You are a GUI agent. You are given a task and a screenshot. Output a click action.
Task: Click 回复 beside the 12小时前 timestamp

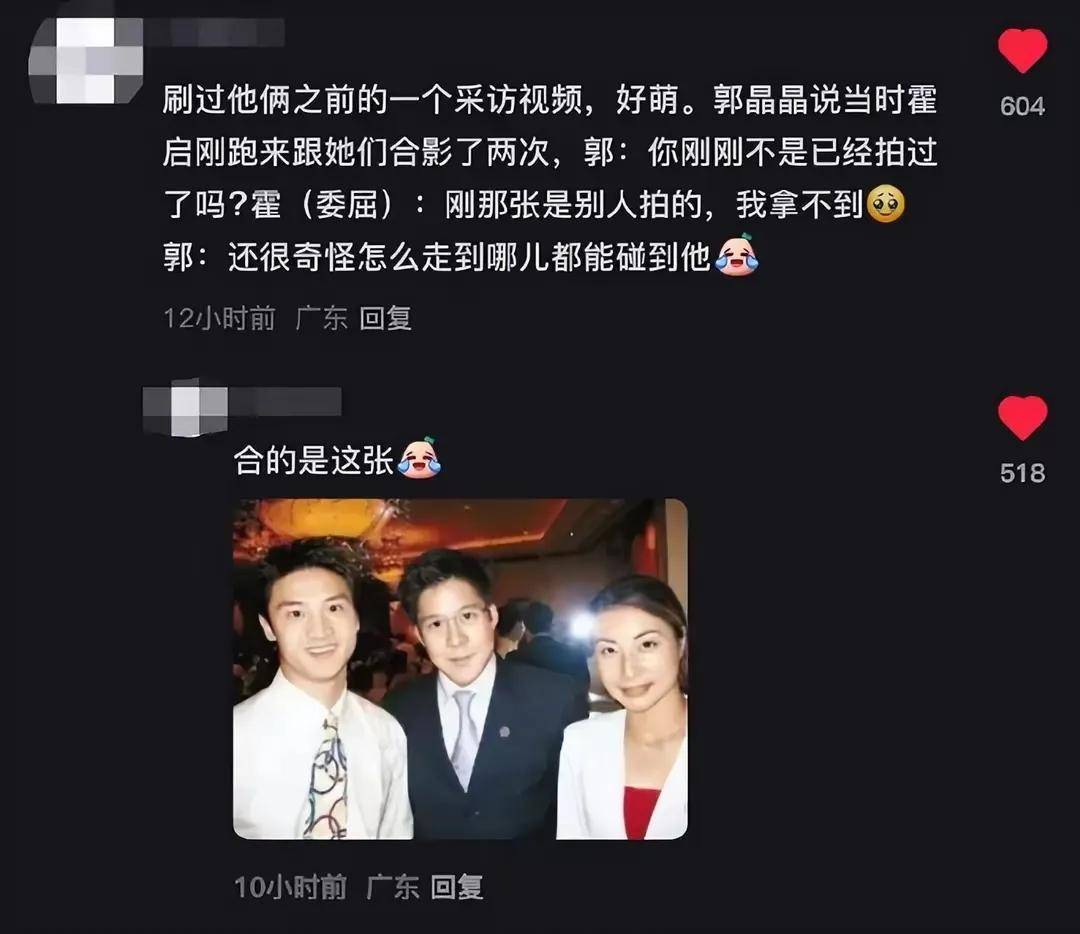point(386,318)
